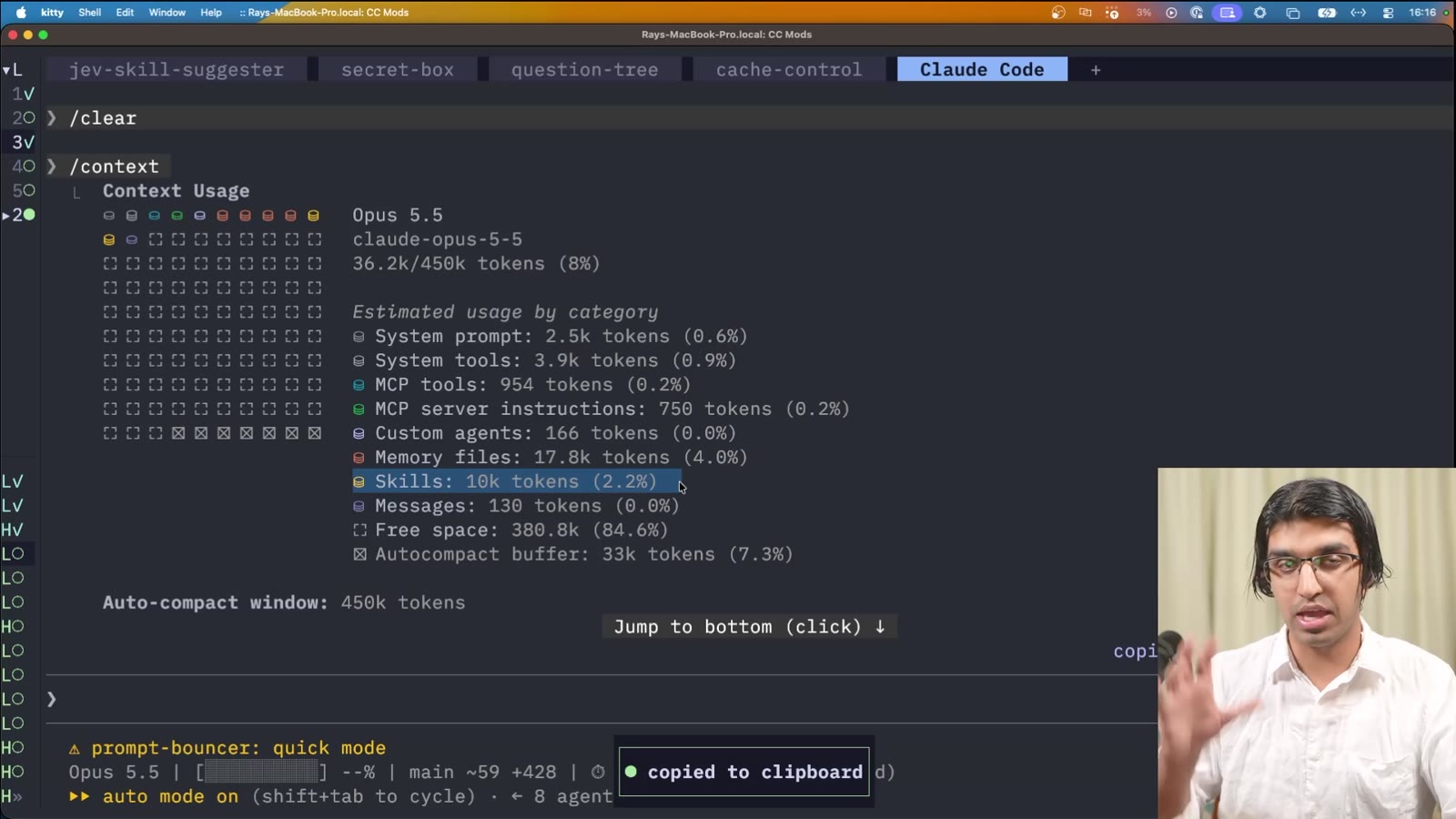Click the 'MCP tools: 954 tokens' line
The width and height of the screenshot is (1456, 819).
[x=521, y=384]
